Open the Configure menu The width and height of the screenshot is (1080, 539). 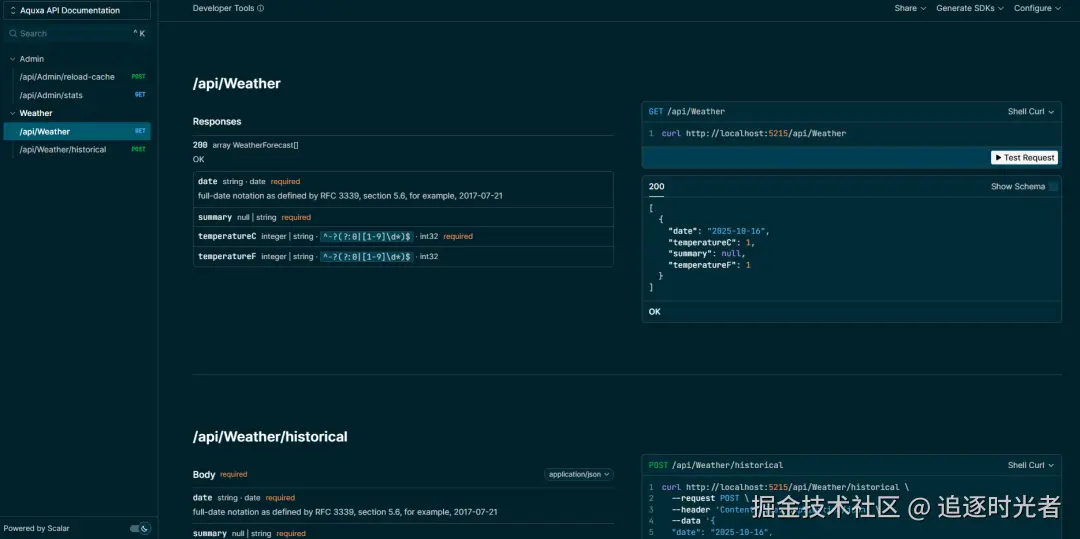tap(1037, 8)
